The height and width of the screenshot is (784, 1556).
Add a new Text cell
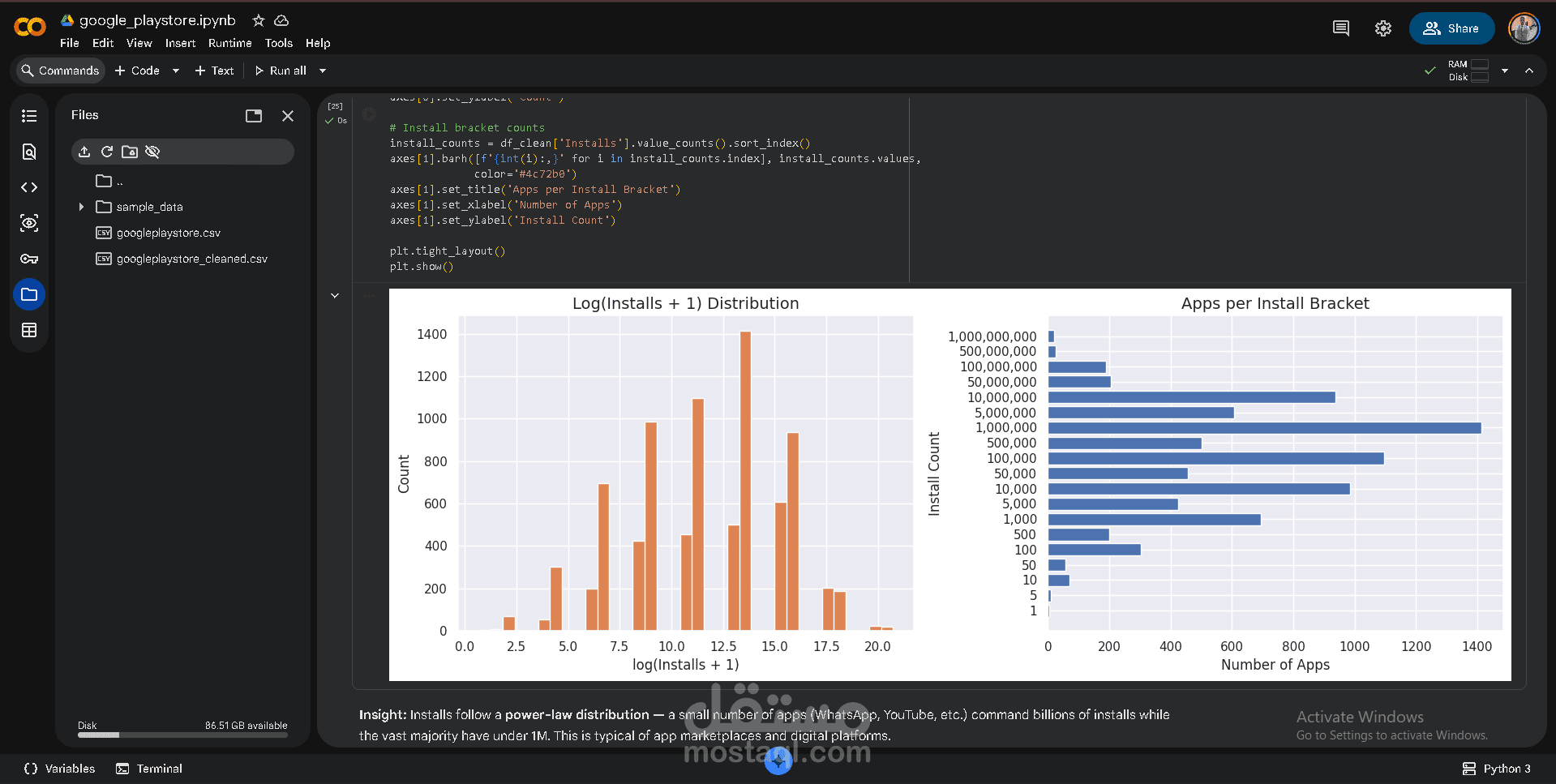click(x=214, y=71)
